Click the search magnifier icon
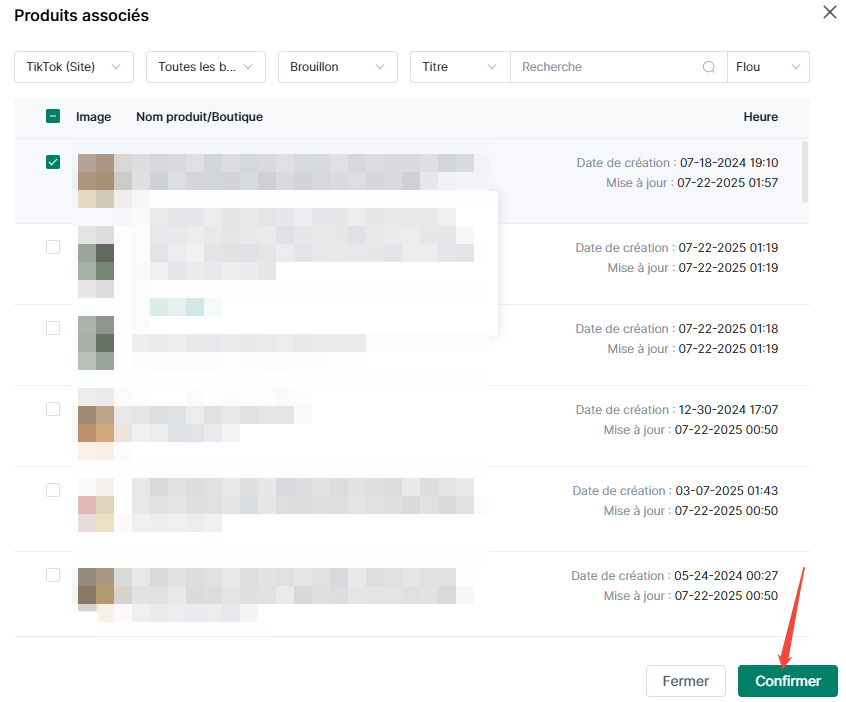The width and height of the screenshot is (846, 702). click(x=708, y=67)
